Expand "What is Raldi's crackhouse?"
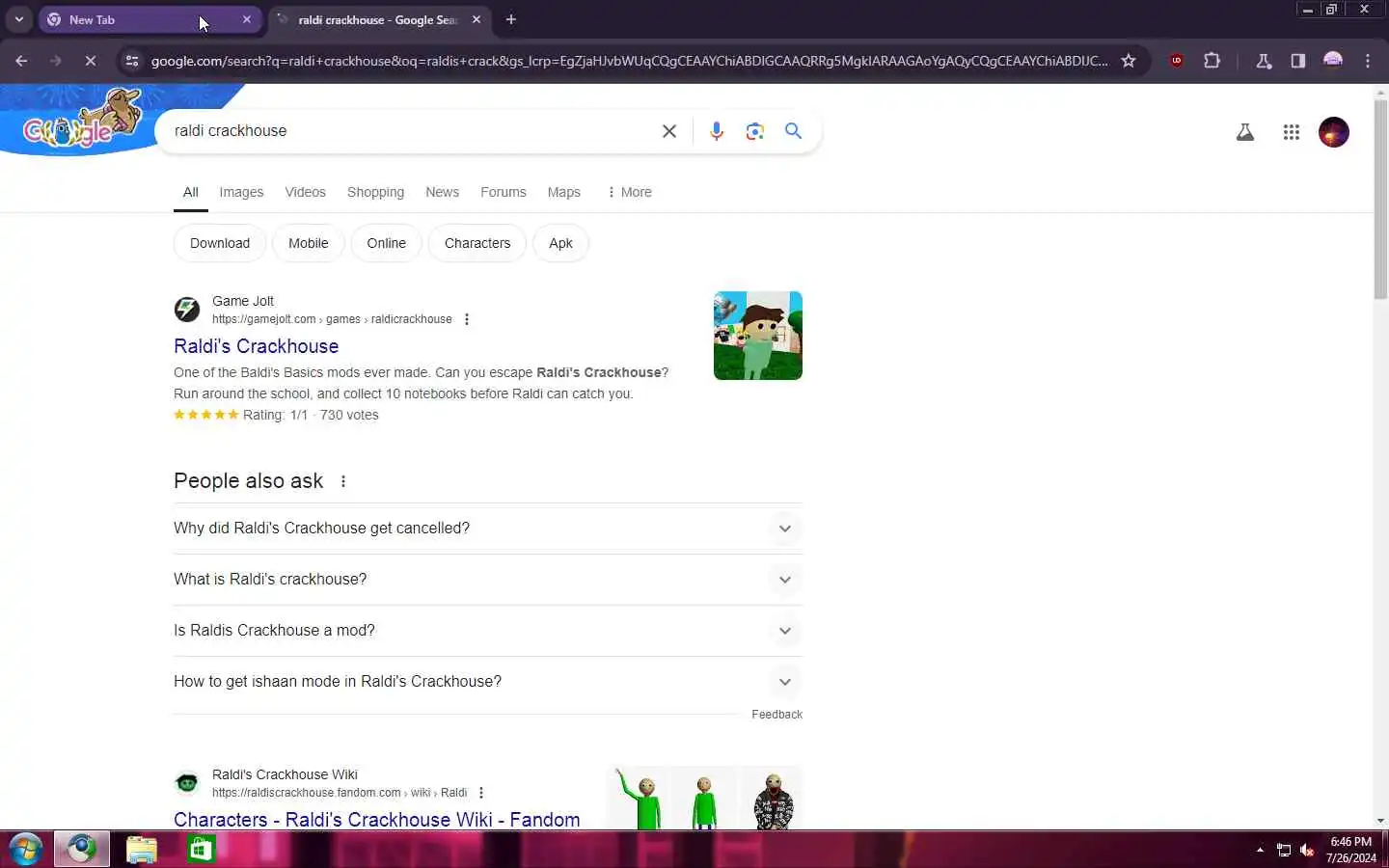1389x868 pixels. coord(488,580)
